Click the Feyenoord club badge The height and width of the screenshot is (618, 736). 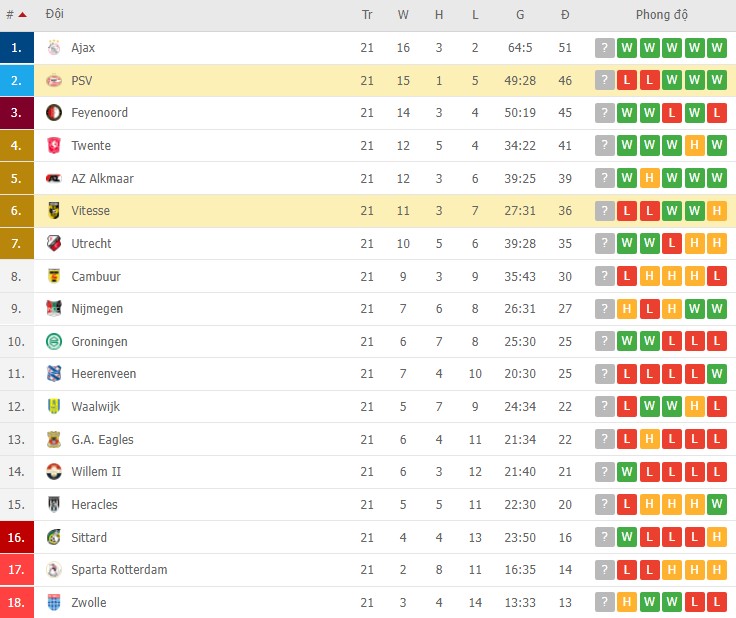coord(54,113)
